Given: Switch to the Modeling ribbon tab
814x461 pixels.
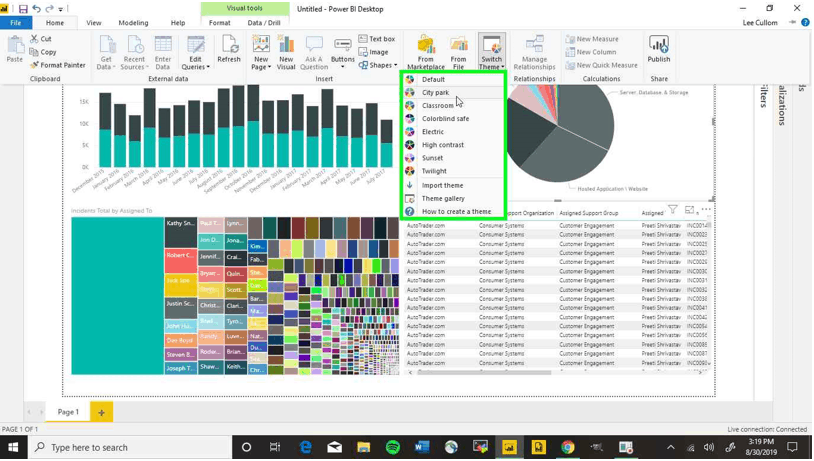Looking at the screenshot, I should coord(133,23).
